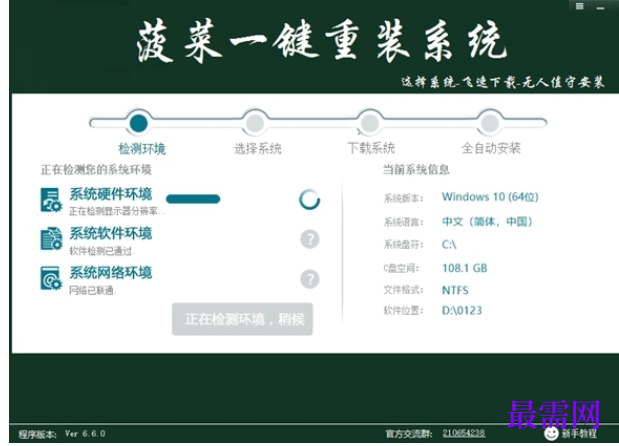Click the 正在检测环境，稍候 button
The height and width of the screenshot is (446, 619).
(x=242, y=319)
